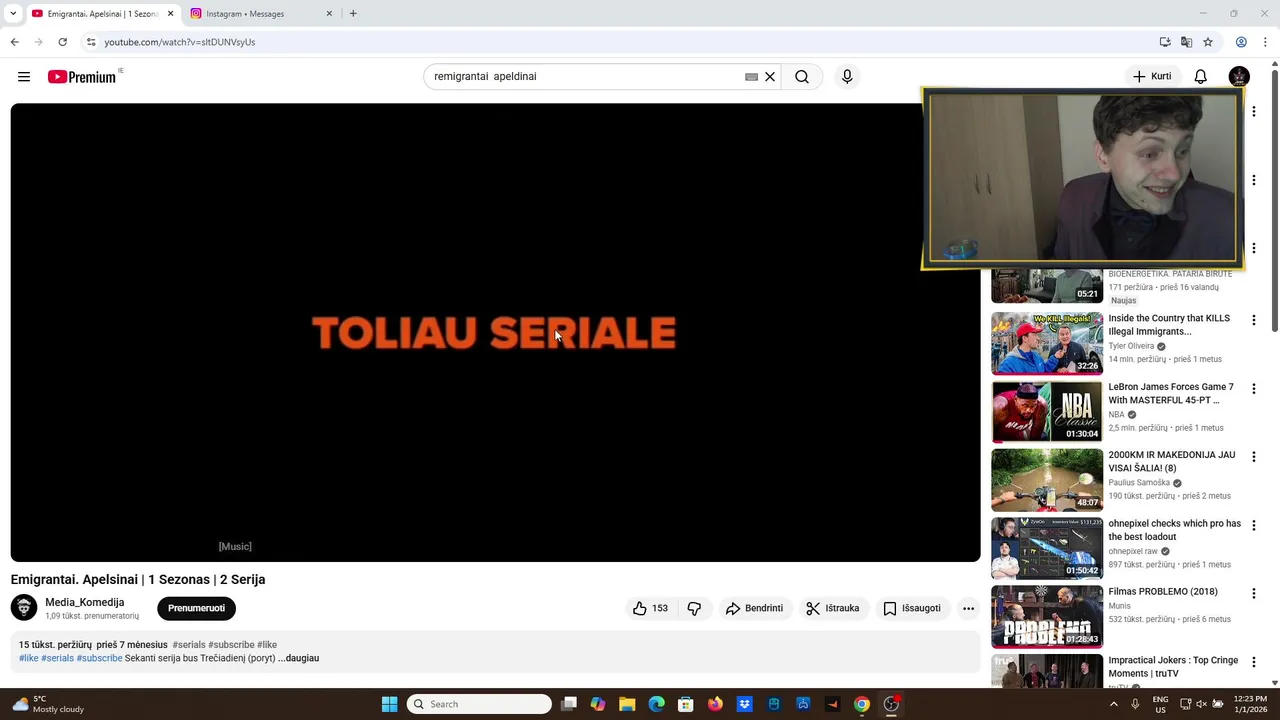Open Chrome's three-dot menu
Image resolution: width=1280 pixels, height=720 pixels.
(x=1265, y=42)
